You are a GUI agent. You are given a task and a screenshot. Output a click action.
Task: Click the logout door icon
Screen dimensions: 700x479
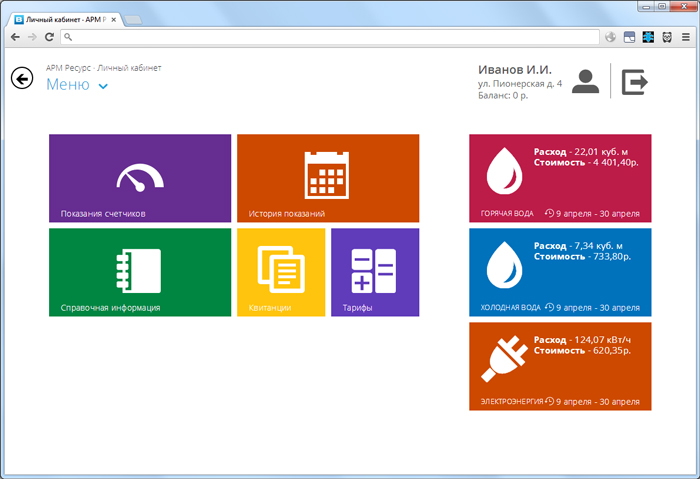coord(635,82)
